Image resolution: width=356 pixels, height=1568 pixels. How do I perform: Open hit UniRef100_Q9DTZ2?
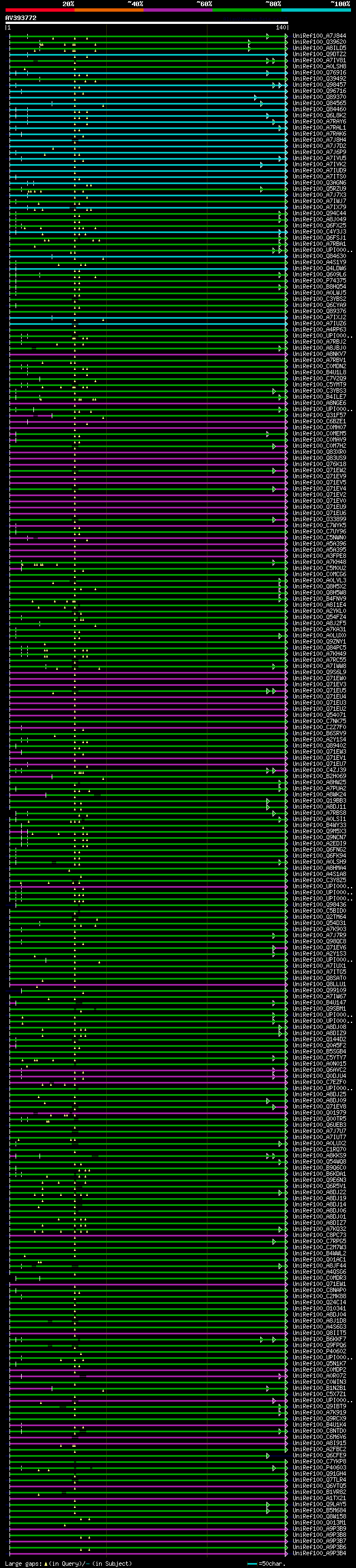click(319, 54)
